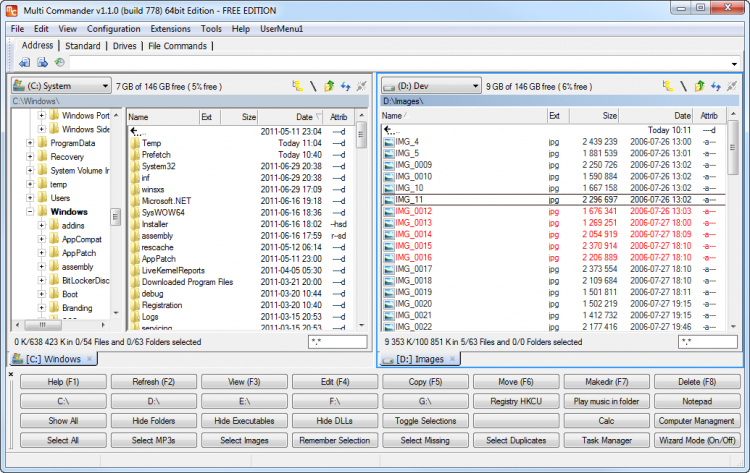Select the [D:] Images panel tab
750x473 pixels.
coord(419,359)
